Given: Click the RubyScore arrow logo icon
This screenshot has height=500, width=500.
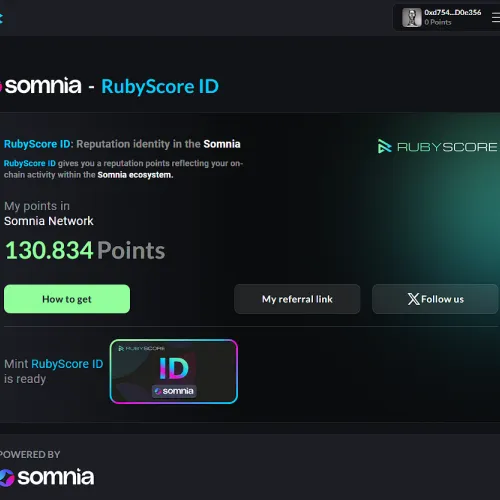Looking at the screenshot, I should point(384,146).
